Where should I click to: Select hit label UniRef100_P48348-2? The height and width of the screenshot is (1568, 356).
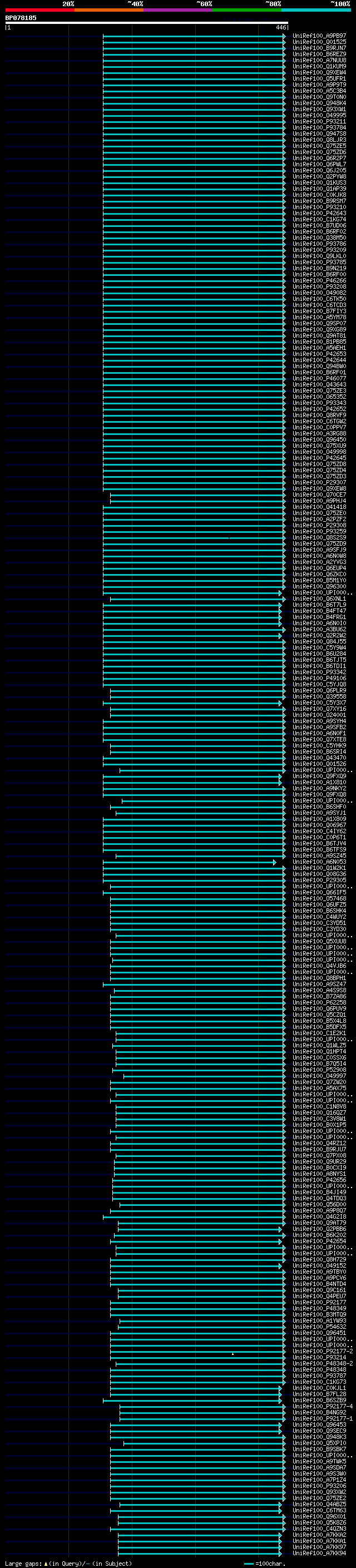322,1363
